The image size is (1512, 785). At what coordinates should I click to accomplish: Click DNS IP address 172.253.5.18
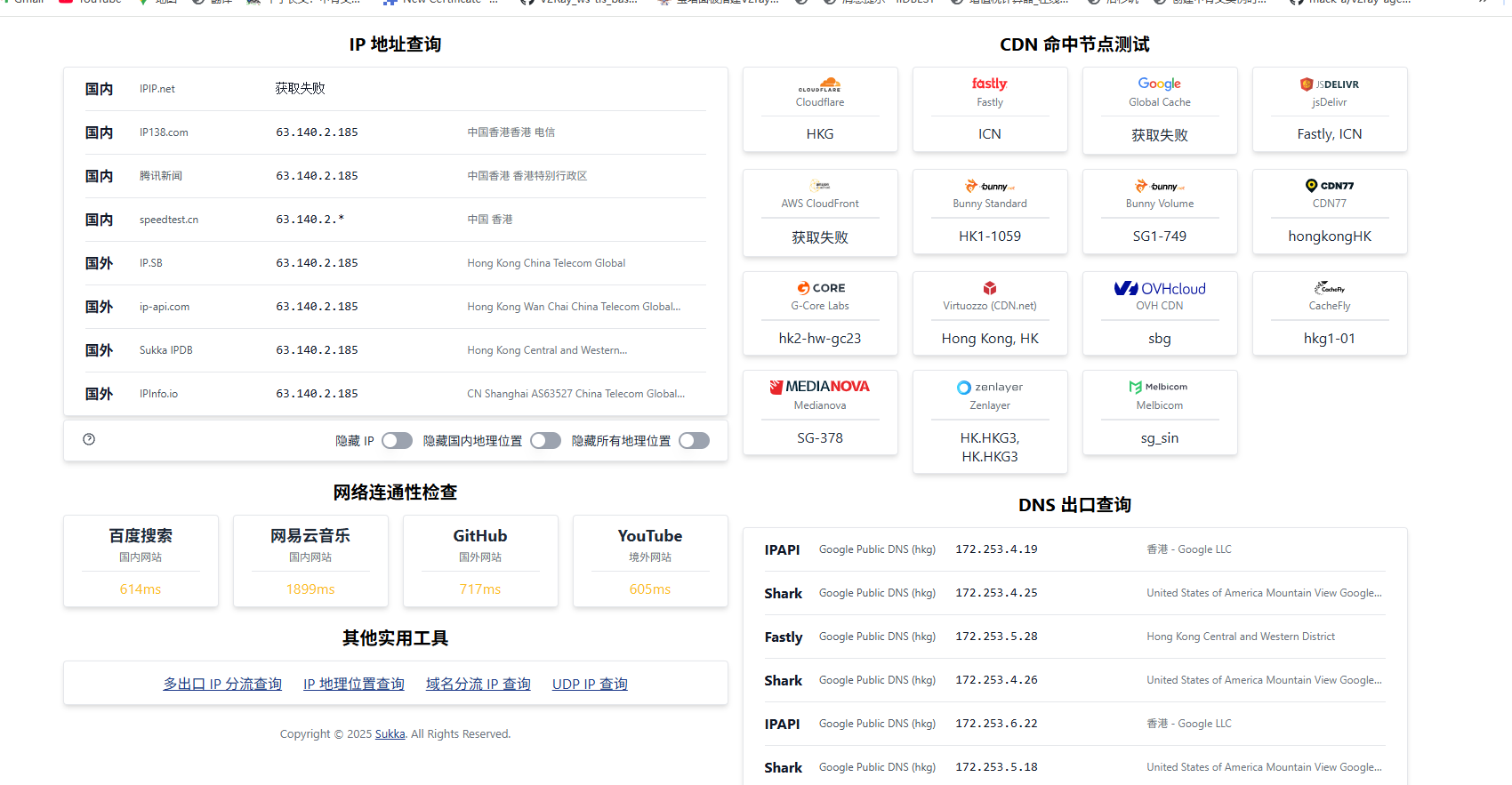996,767
